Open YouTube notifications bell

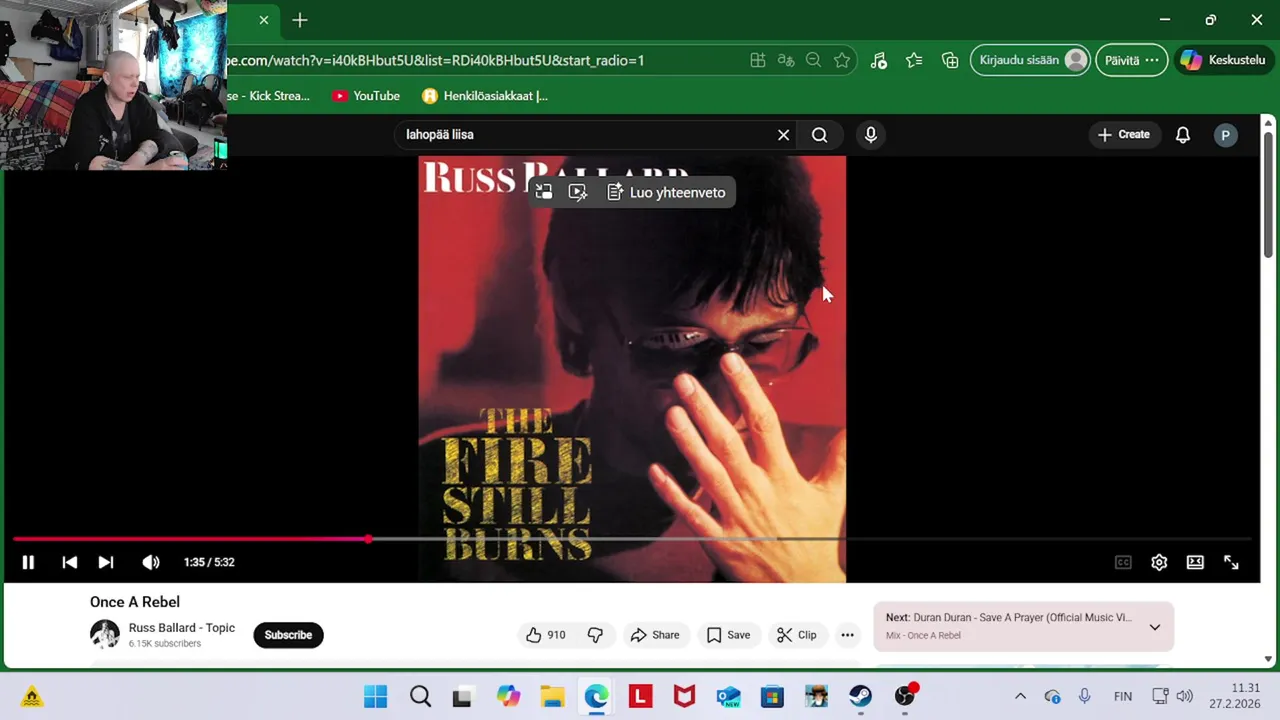1183,135
